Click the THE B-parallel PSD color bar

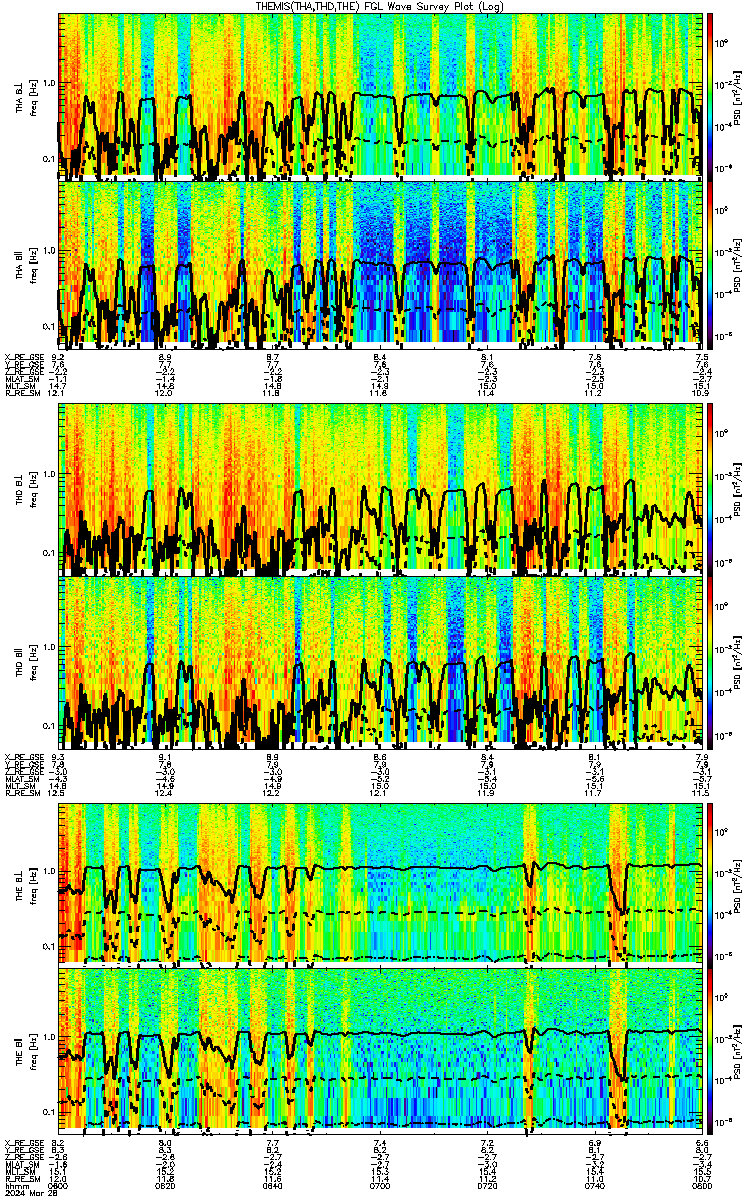(x=710, y=1050)
